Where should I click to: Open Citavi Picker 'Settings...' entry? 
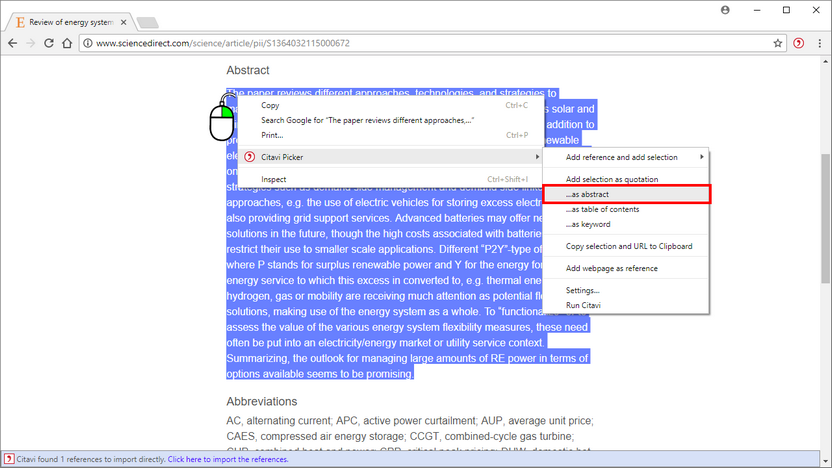[626, 290]
